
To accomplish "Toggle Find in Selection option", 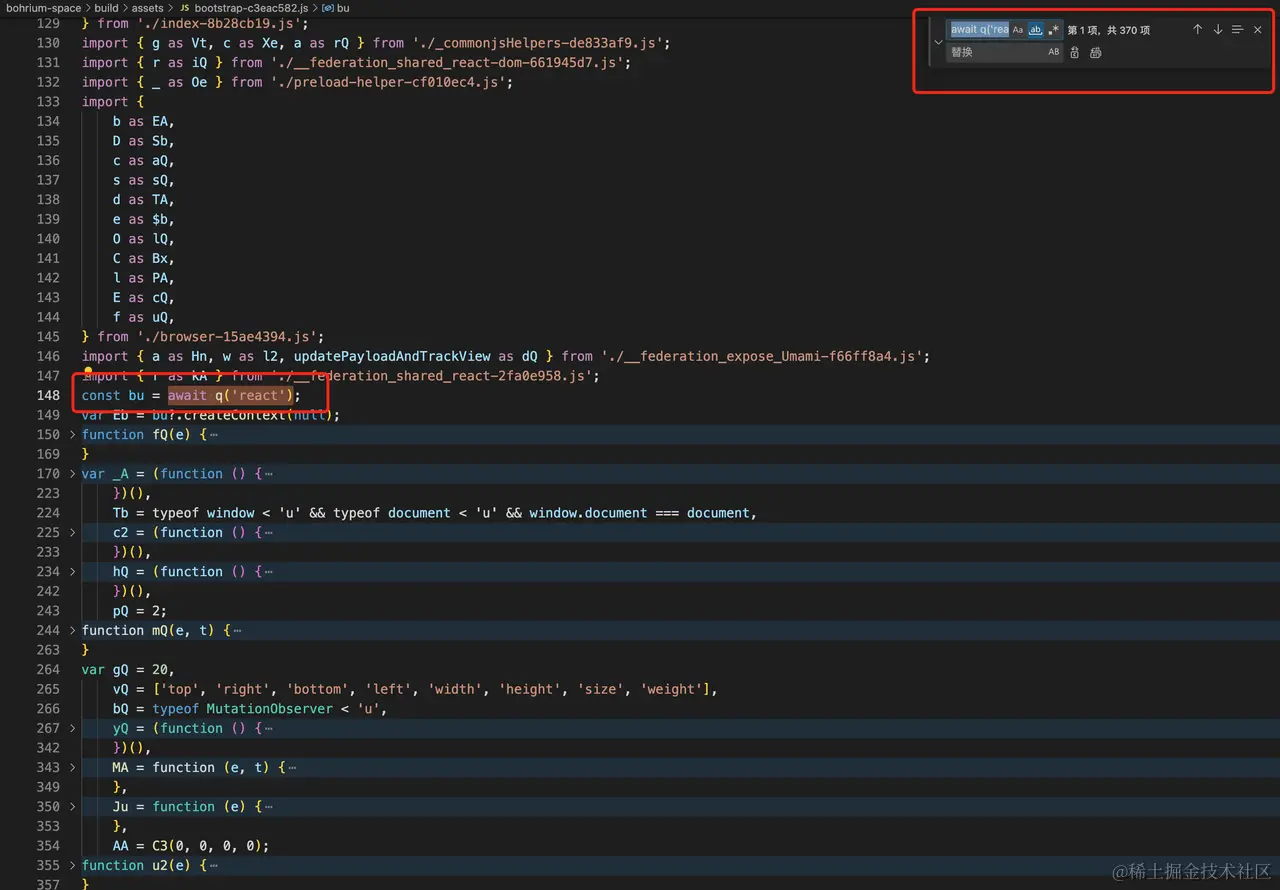I will [x=1237, y=30].
